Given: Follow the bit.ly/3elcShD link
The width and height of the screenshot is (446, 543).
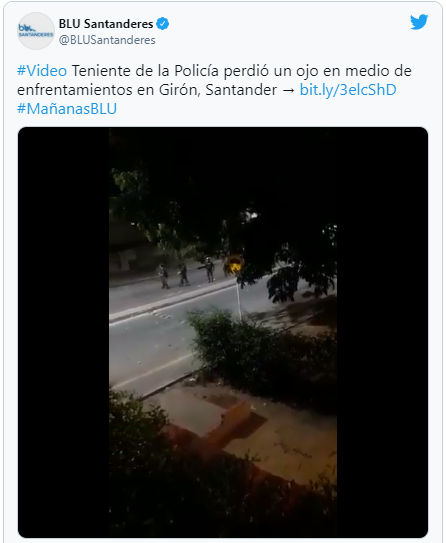Looking at the screenshot, I should (x=348, y=90).
